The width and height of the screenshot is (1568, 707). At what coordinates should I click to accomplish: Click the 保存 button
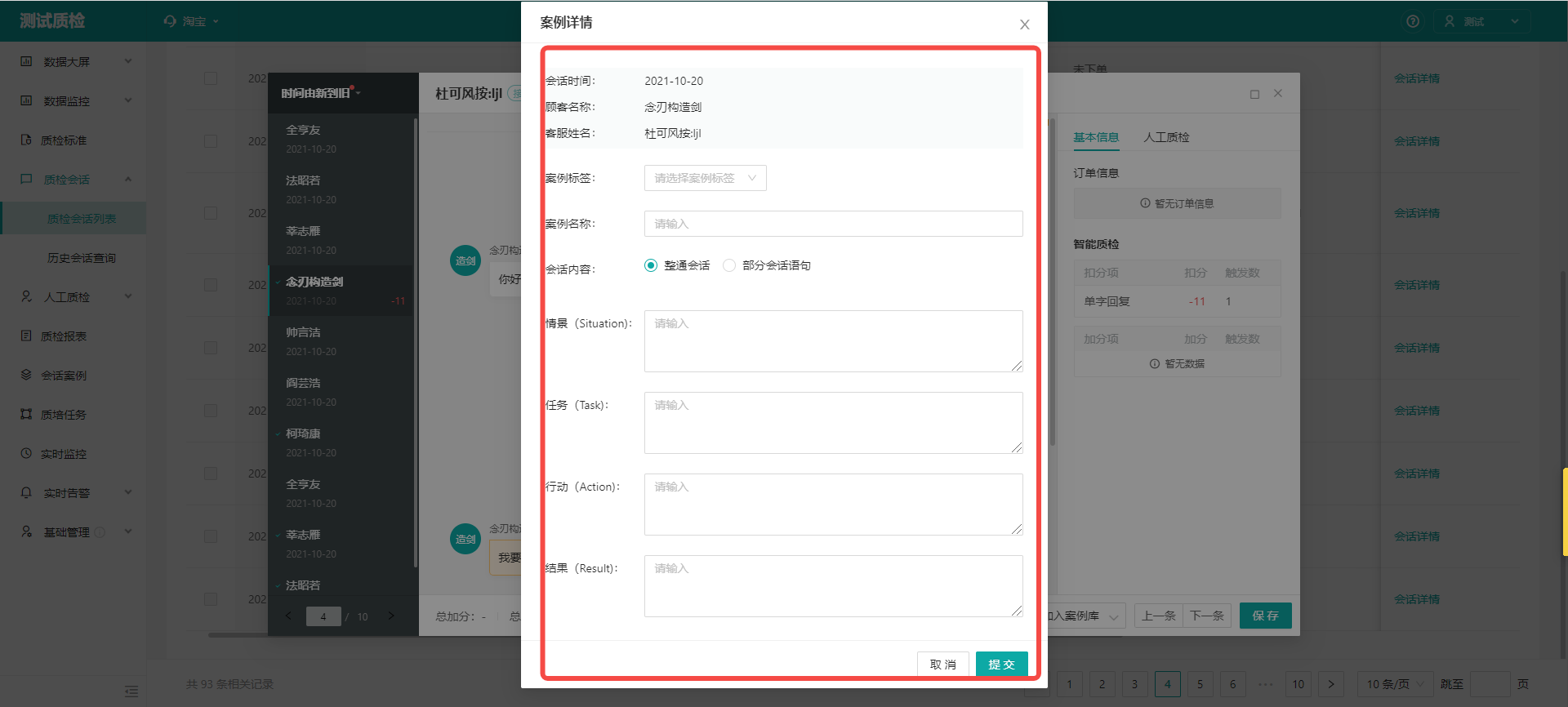click(x=1266, y=616)
